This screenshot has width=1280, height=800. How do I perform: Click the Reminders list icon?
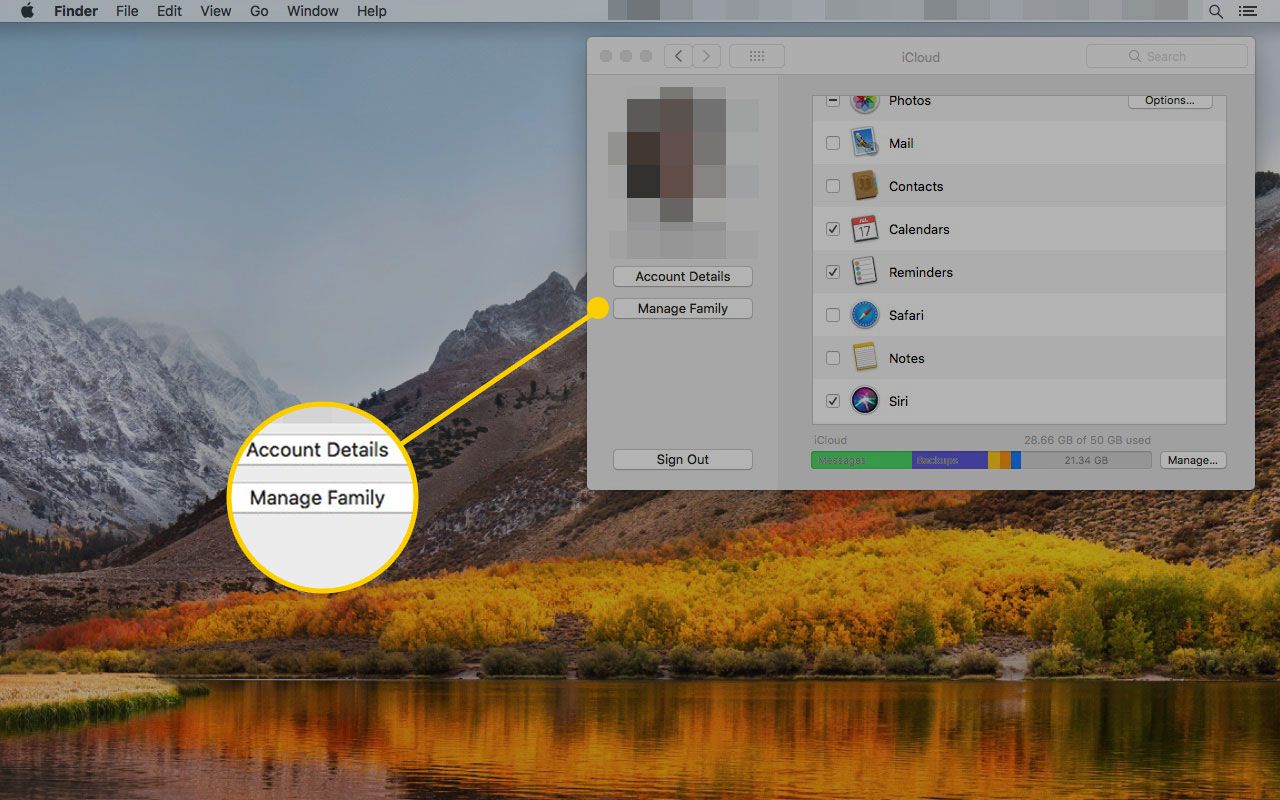click(864, 272)
